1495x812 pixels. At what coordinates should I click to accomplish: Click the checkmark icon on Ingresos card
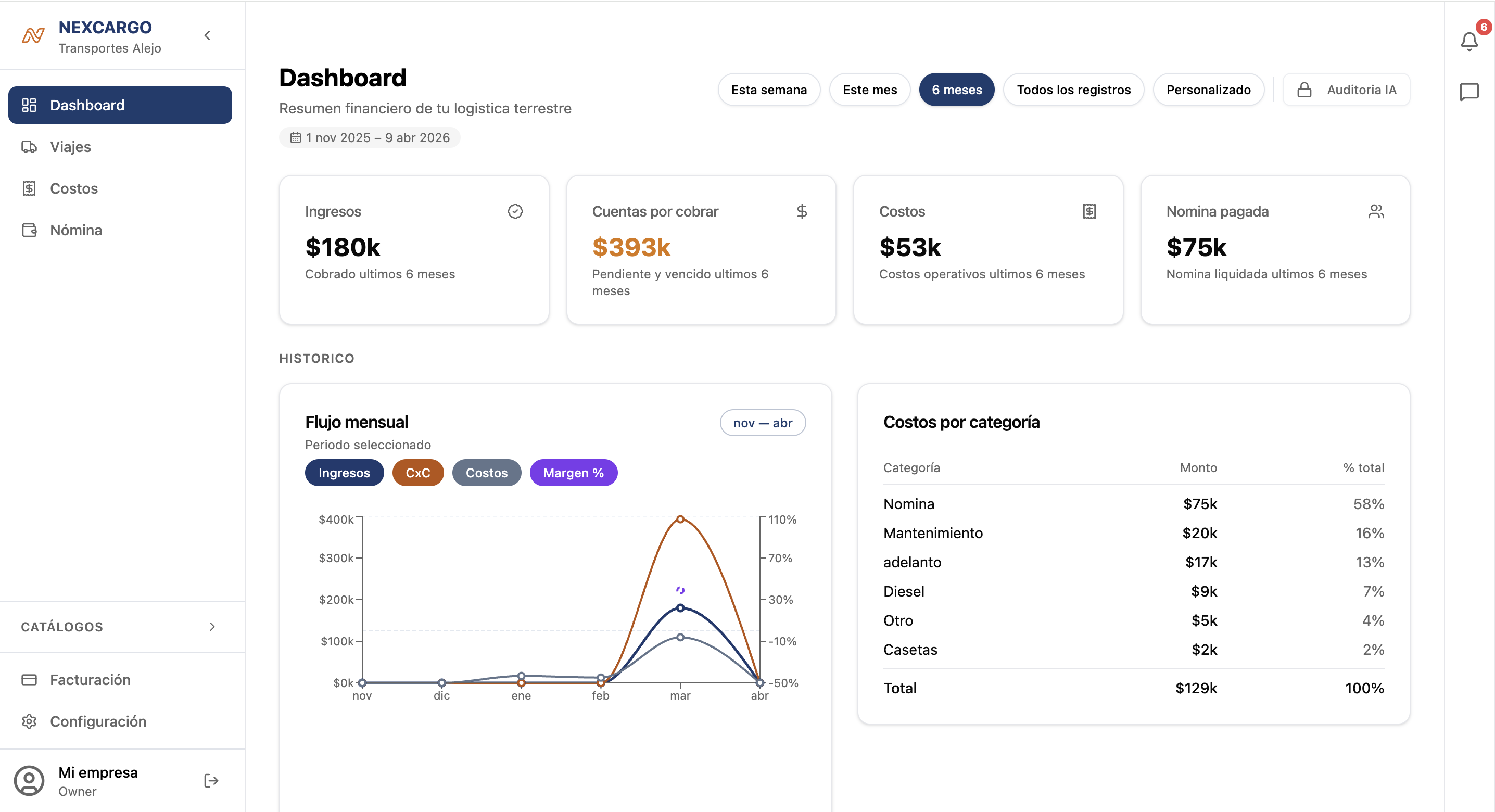515,211
